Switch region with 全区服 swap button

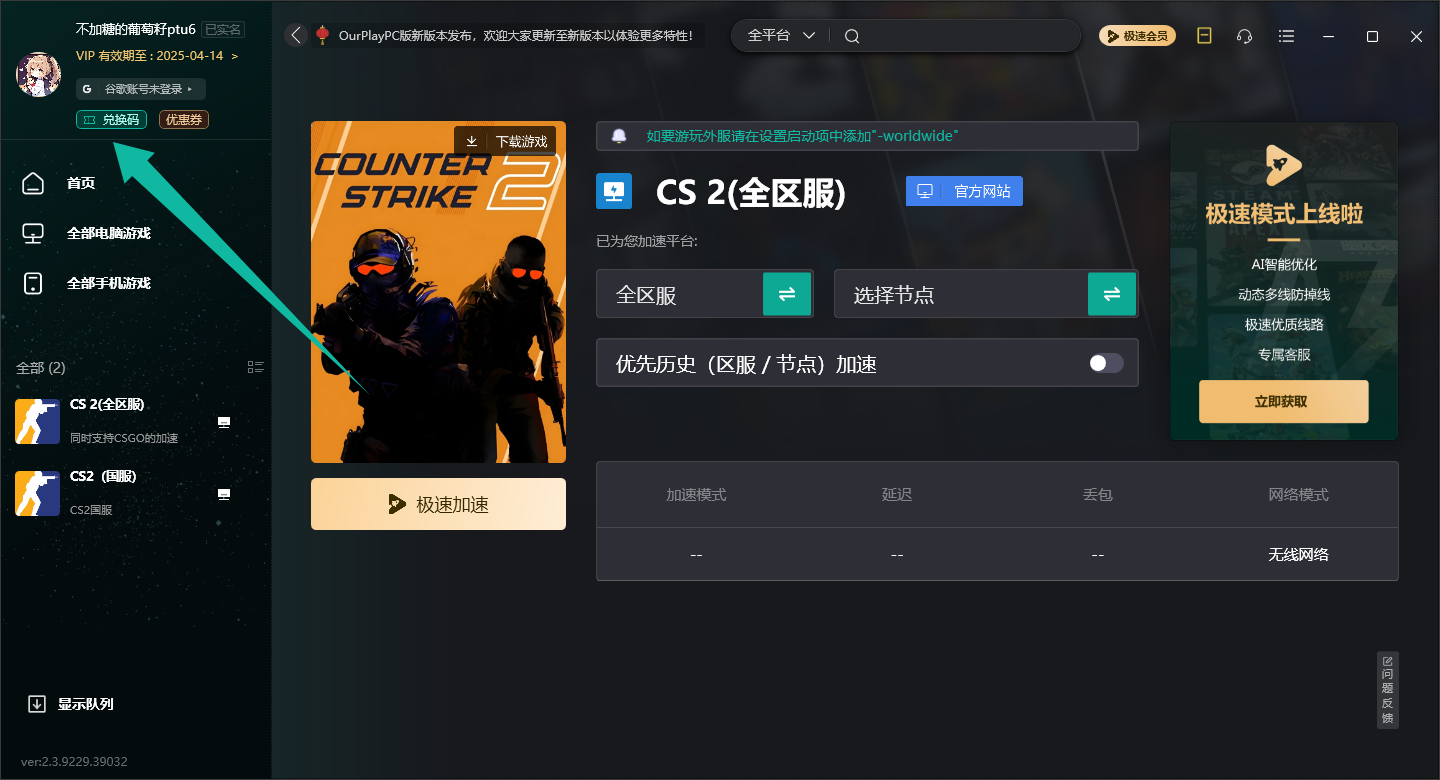coord(787,294)
